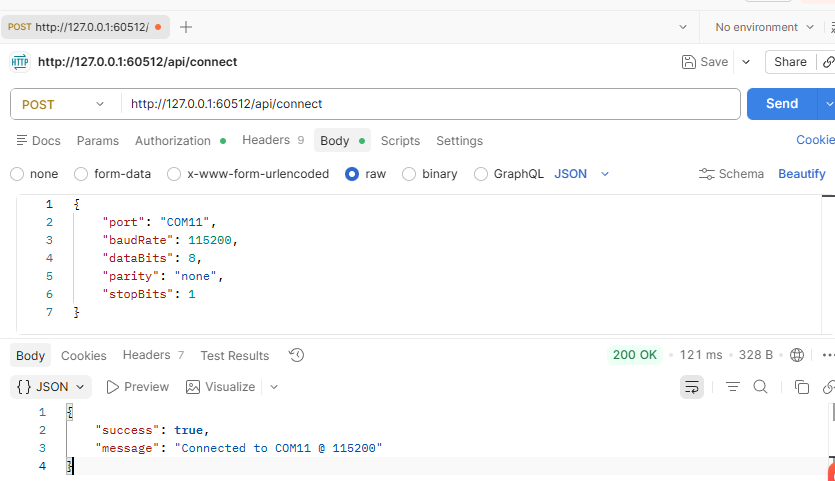Open the request Headers 9 tab
This screenshot has height=481, width=835.
point(273,140)
